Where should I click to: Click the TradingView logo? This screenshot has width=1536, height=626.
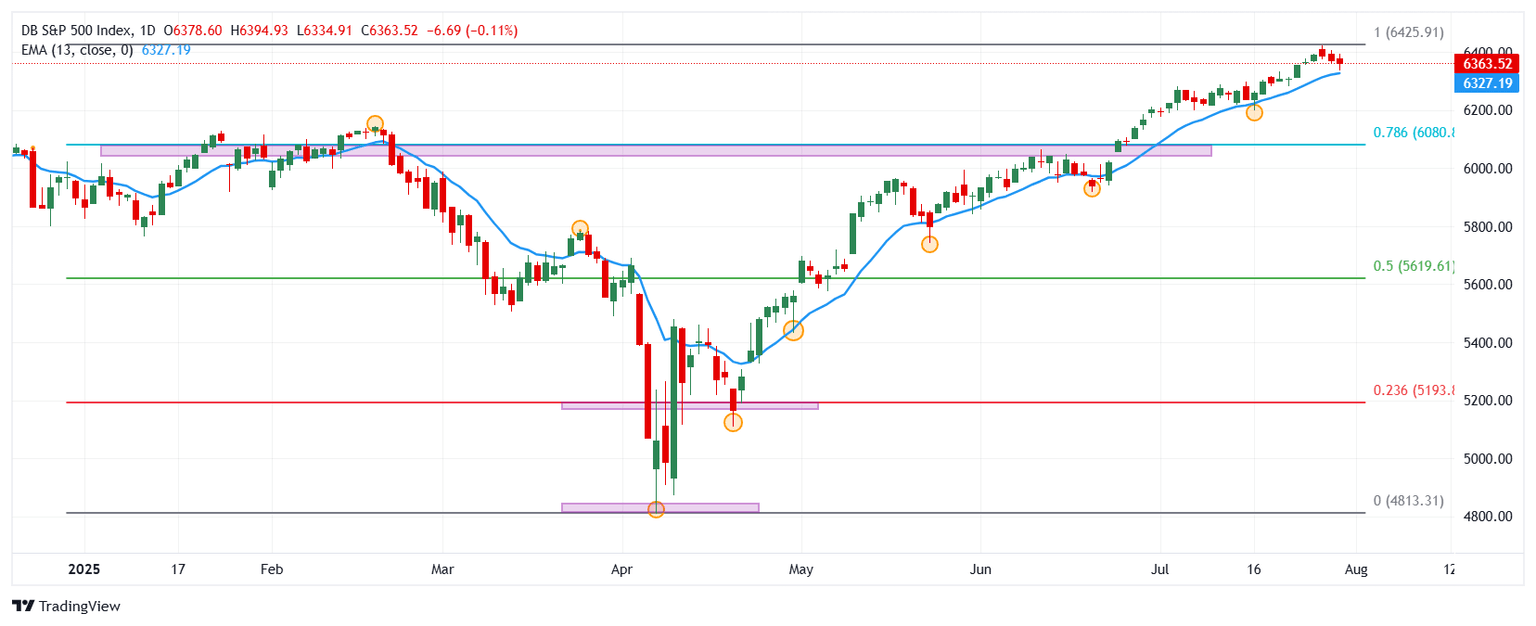pyautogui.click(x=66, y=606)
